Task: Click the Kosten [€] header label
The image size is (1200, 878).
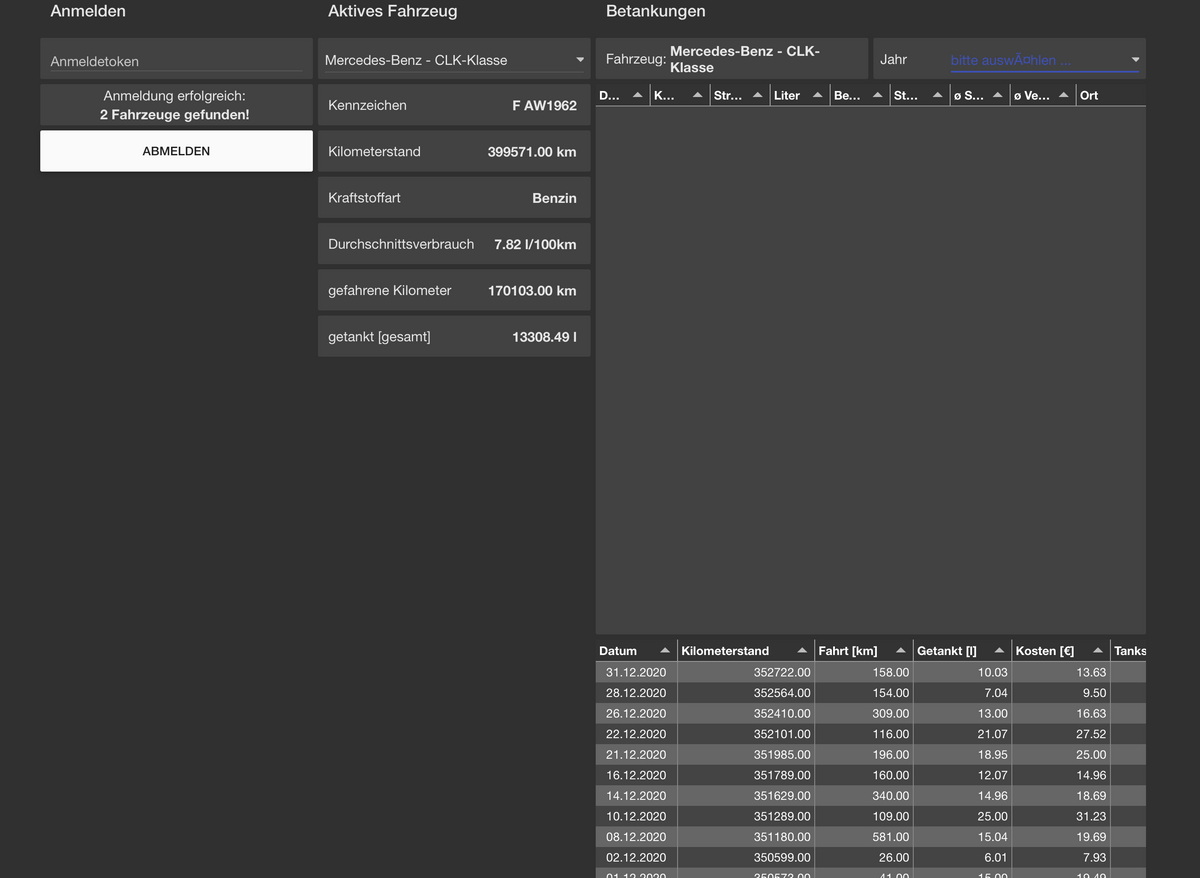Action: coord(1045,651)
